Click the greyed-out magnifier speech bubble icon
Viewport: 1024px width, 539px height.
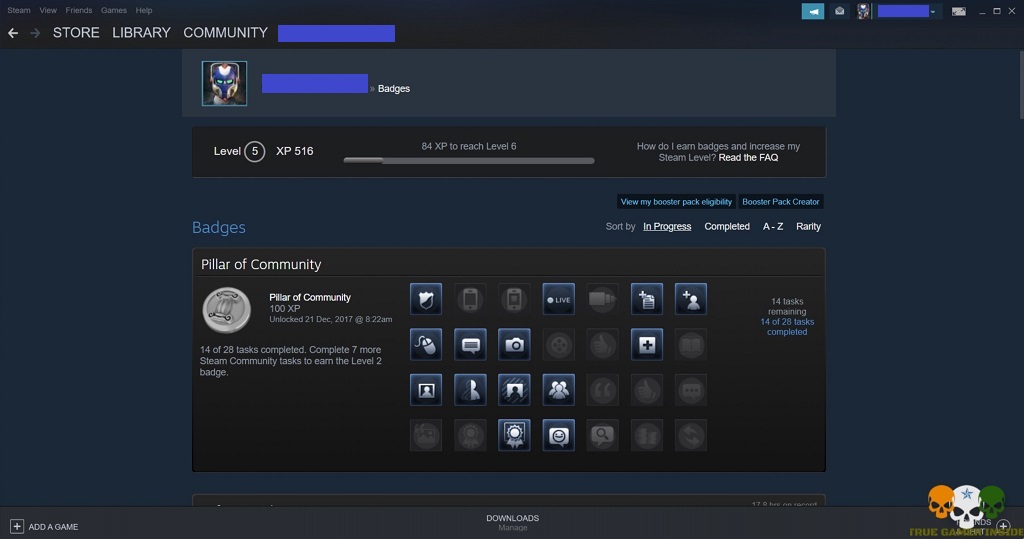(x=602, y=435)
